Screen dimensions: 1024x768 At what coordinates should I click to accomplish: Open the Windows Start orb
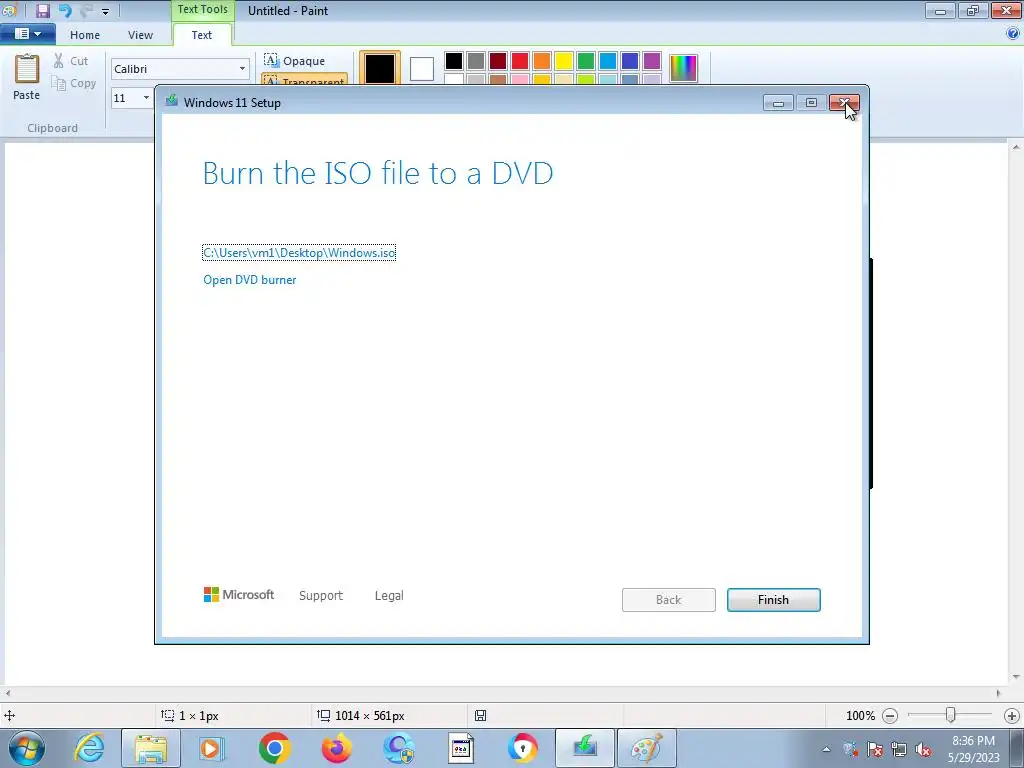pyautogui.click(x=27, y=748)
